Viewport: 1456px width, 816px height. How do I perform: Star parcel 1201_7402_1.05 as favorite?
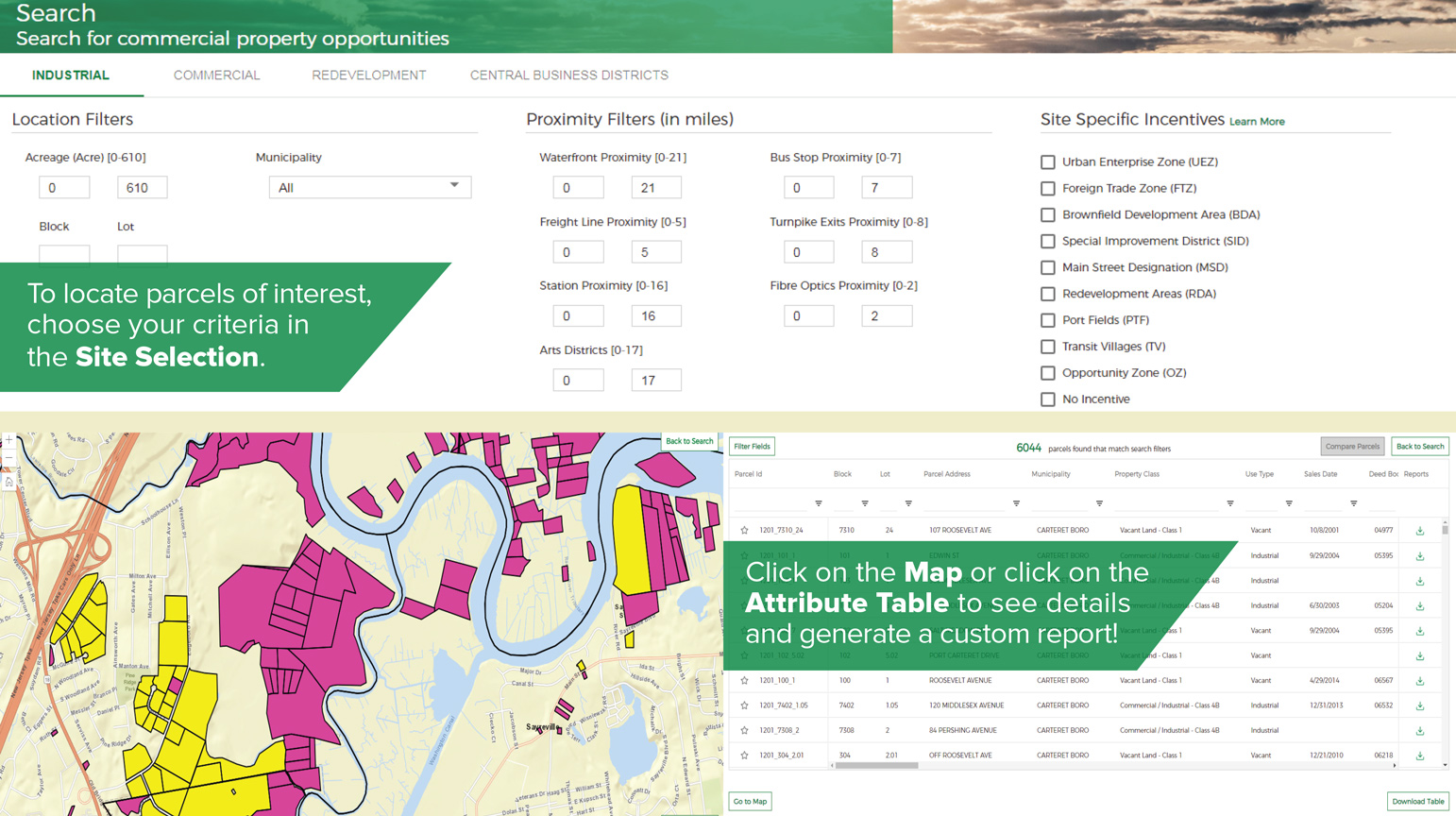point(744,705)
